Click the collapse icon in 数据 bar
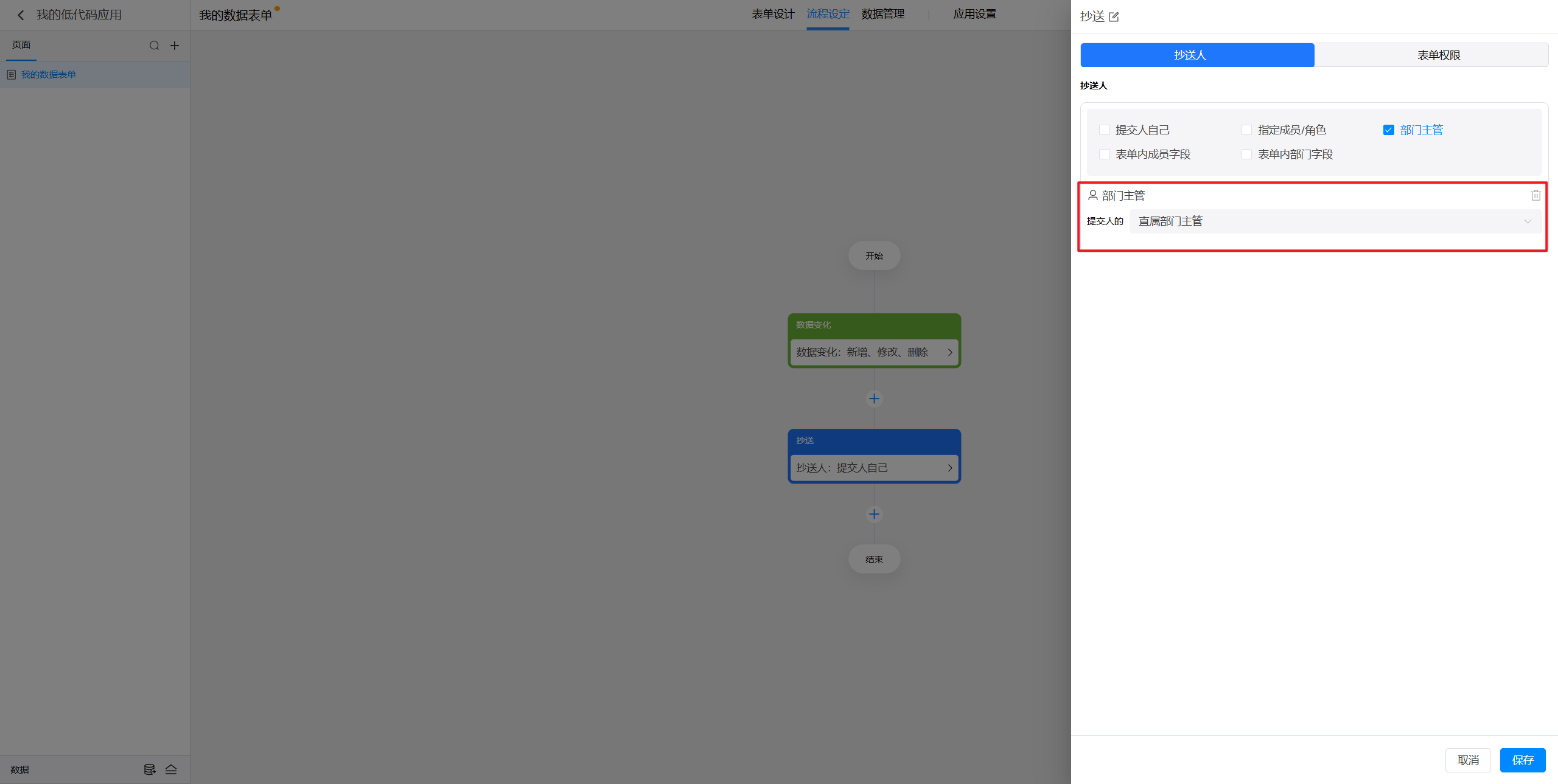This screenshot has width=1558, height=784. pos(171,769)
